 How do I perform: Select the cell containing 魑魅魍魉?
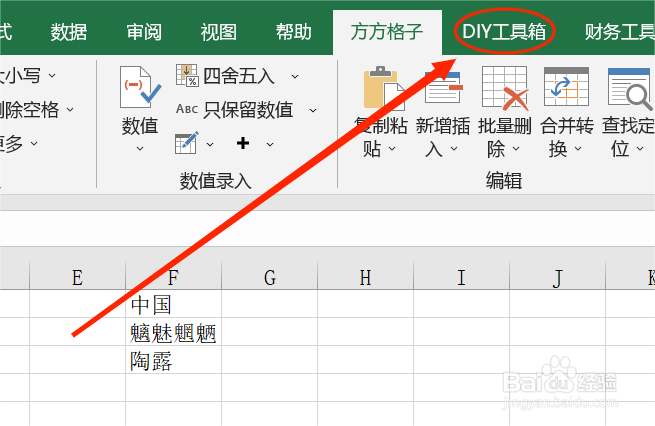point(173,332)
